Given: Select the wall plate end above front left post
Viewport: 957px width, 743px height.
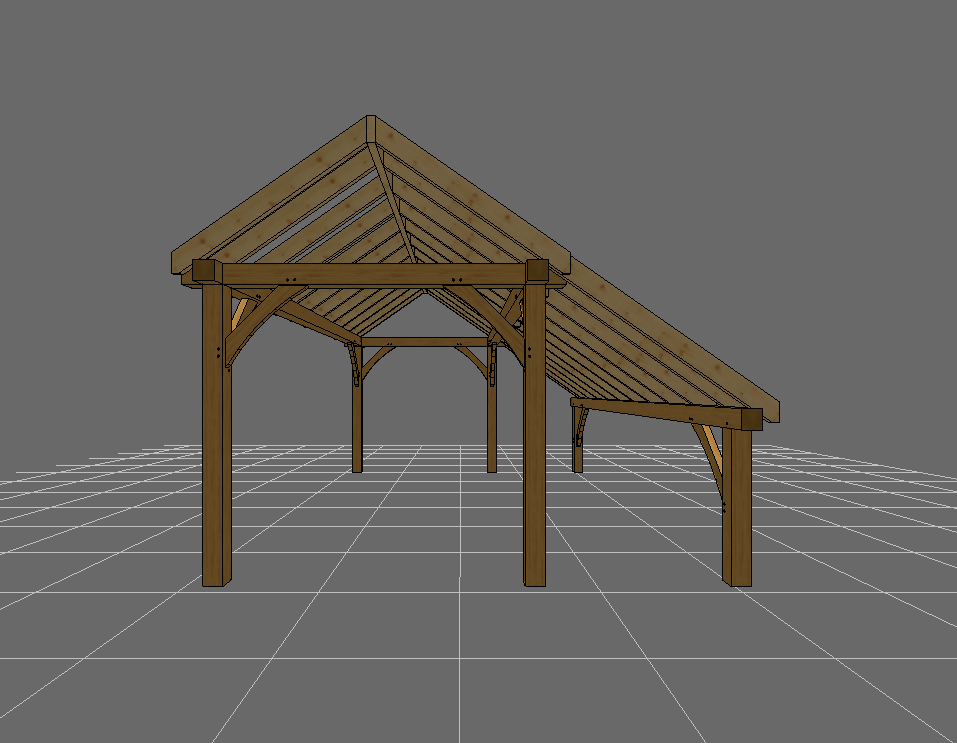Looking at the screenshot, I should click(205, 272).
